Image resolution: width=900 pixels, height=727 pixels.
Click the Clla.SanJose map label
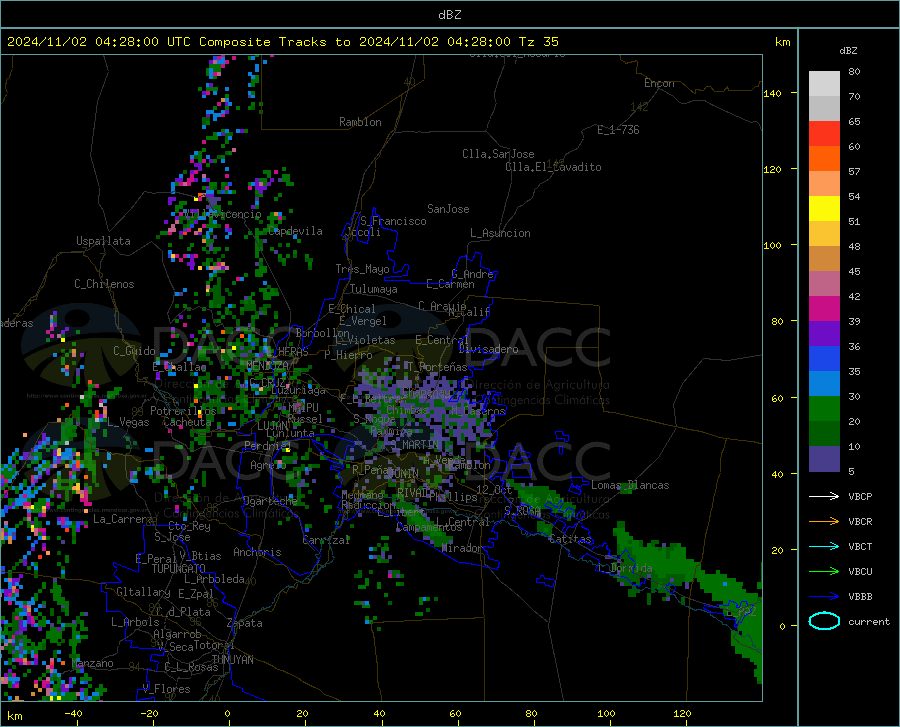coord(498,154)
